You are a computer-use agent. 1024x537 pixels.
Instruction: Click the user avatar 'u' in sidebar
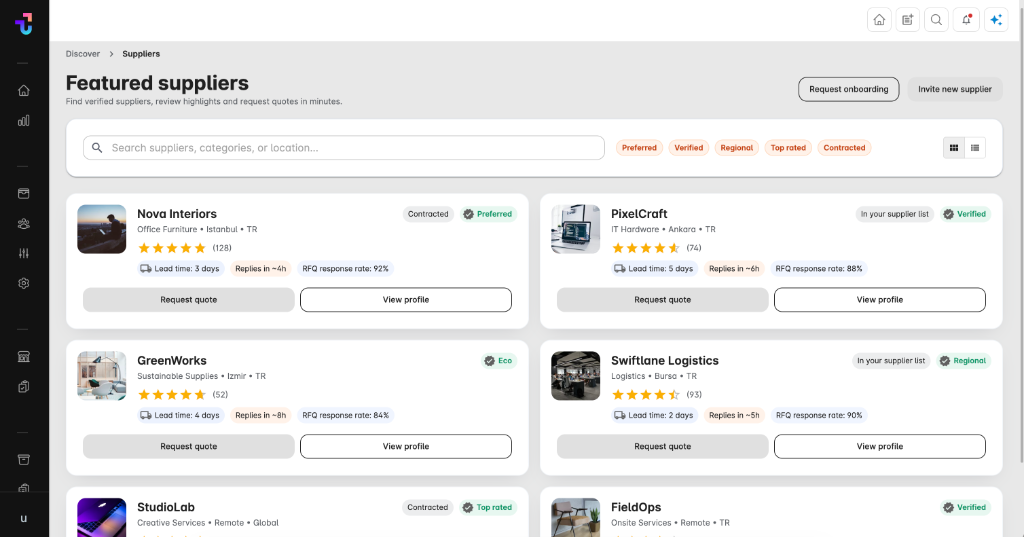(24, 519)
